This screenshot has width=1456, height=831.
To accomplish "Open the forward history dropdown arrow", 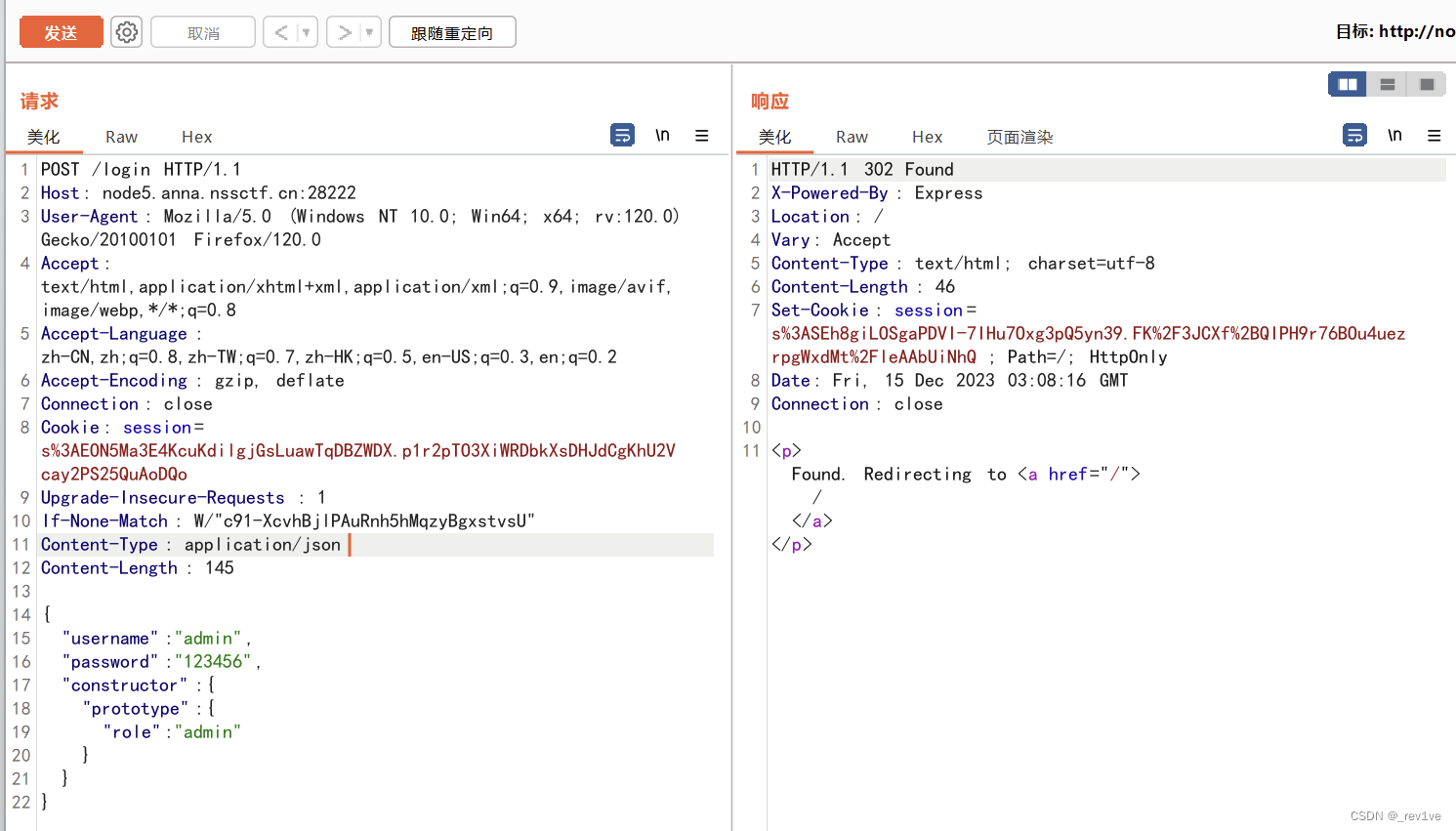I will pyautogui.click(x=370, y=32).
